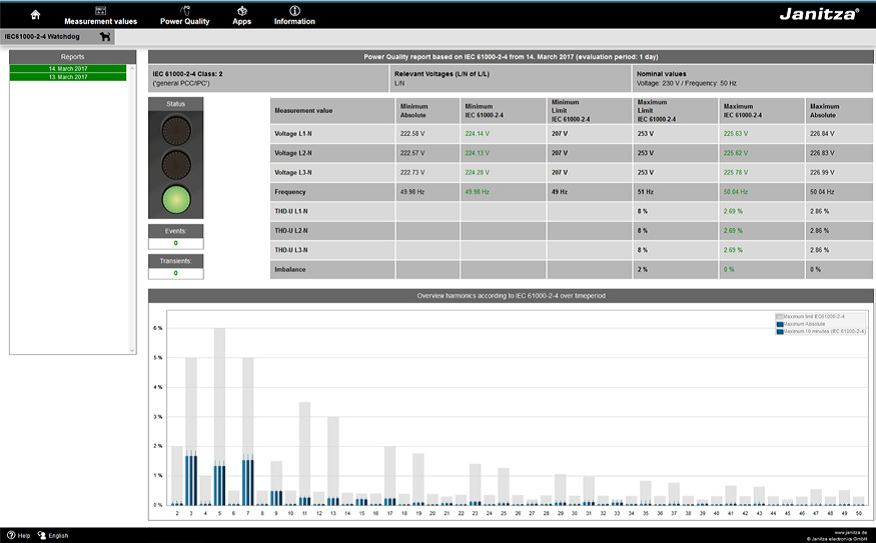The height and width of the screenshot is (543, 876).
Task: Click the Help question mark icon
Action: (x=11, y=535)
